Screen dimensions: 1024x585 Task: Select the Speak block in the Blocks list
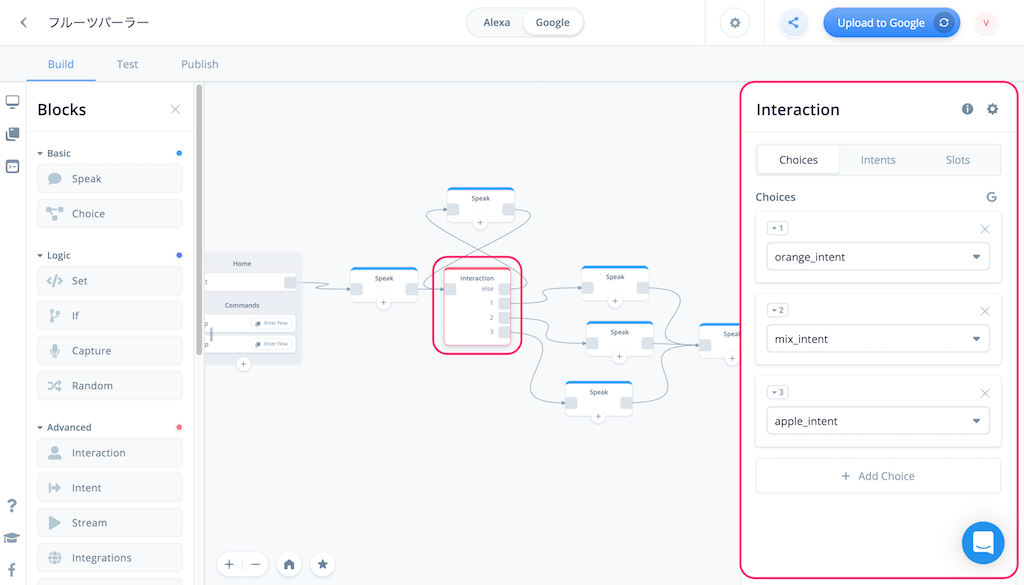point(110,178)
